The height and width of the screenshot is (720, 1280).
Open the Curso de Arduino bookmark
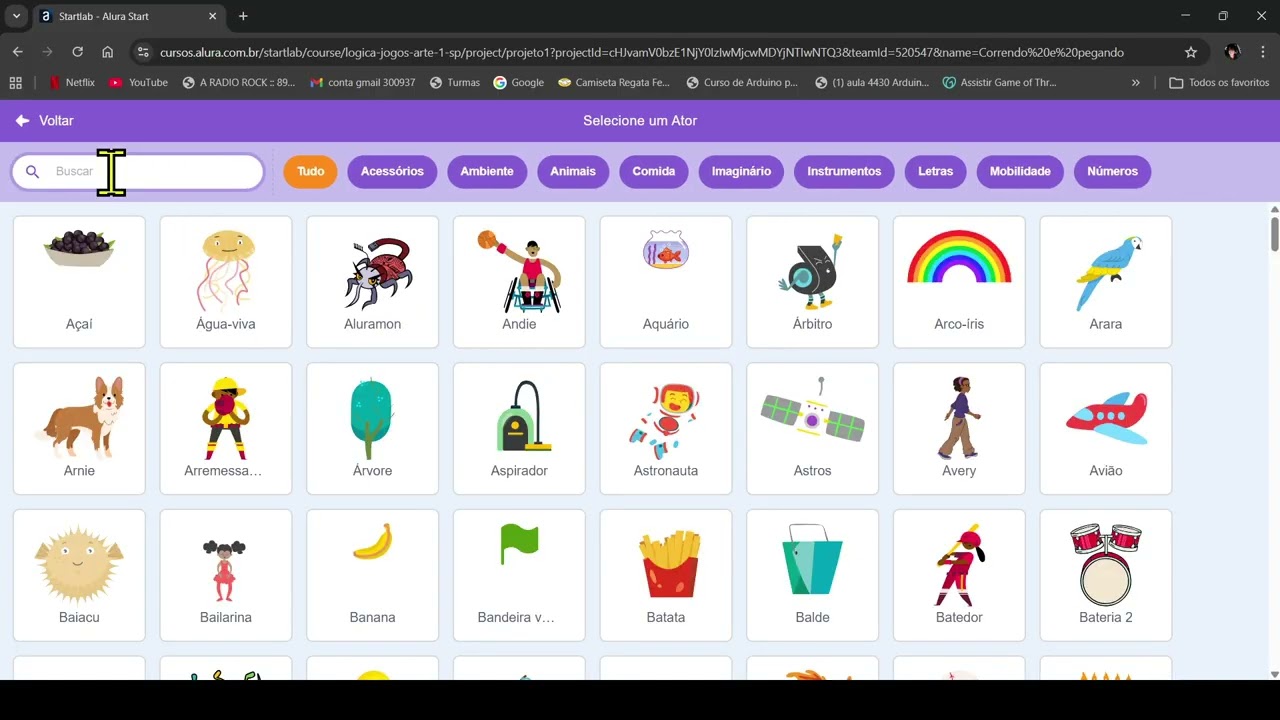743,83
